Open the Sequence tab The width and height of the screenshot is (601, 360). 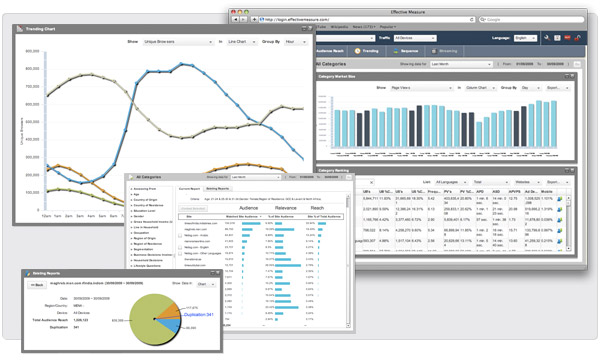[405, 51]
